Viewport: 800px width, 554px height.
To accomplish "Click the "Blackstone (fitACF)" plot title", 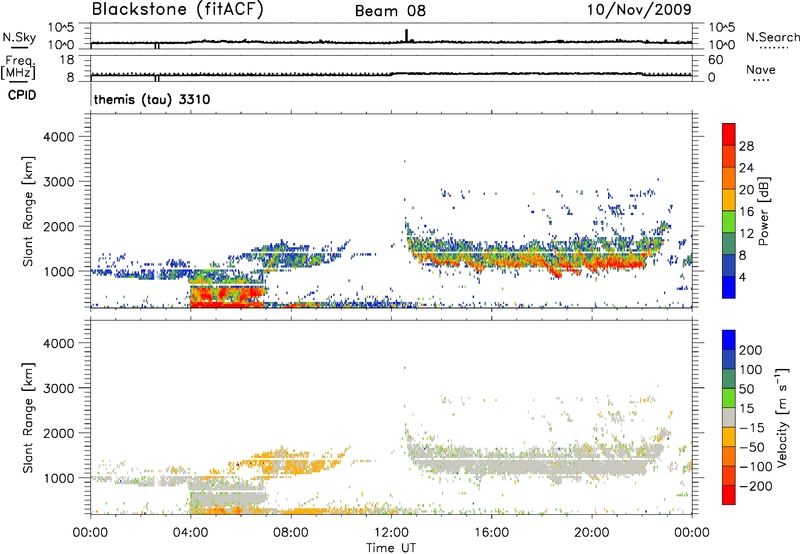I will click(178, 9).
